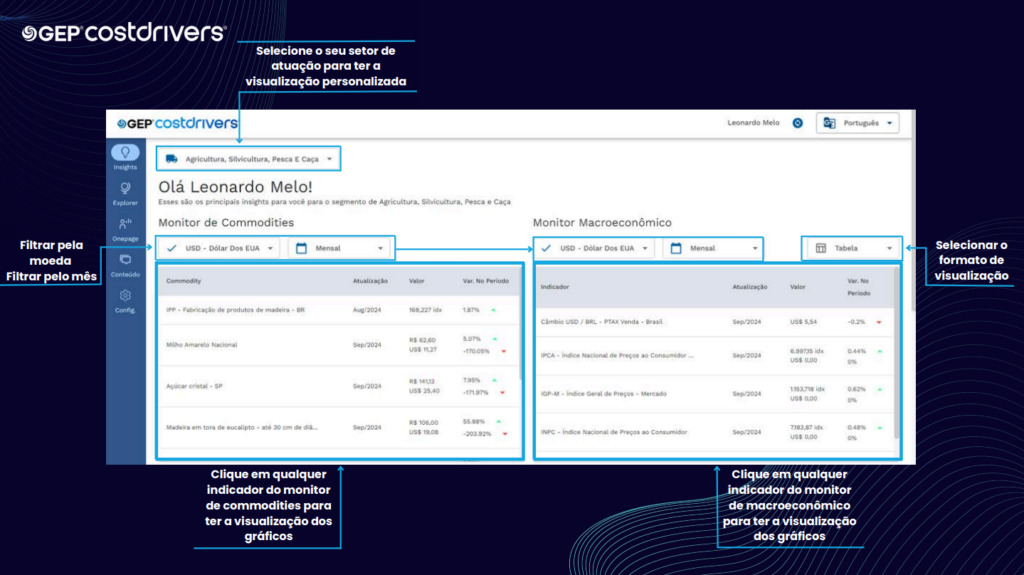Click the Indicador column header

(x=555, y=287)
